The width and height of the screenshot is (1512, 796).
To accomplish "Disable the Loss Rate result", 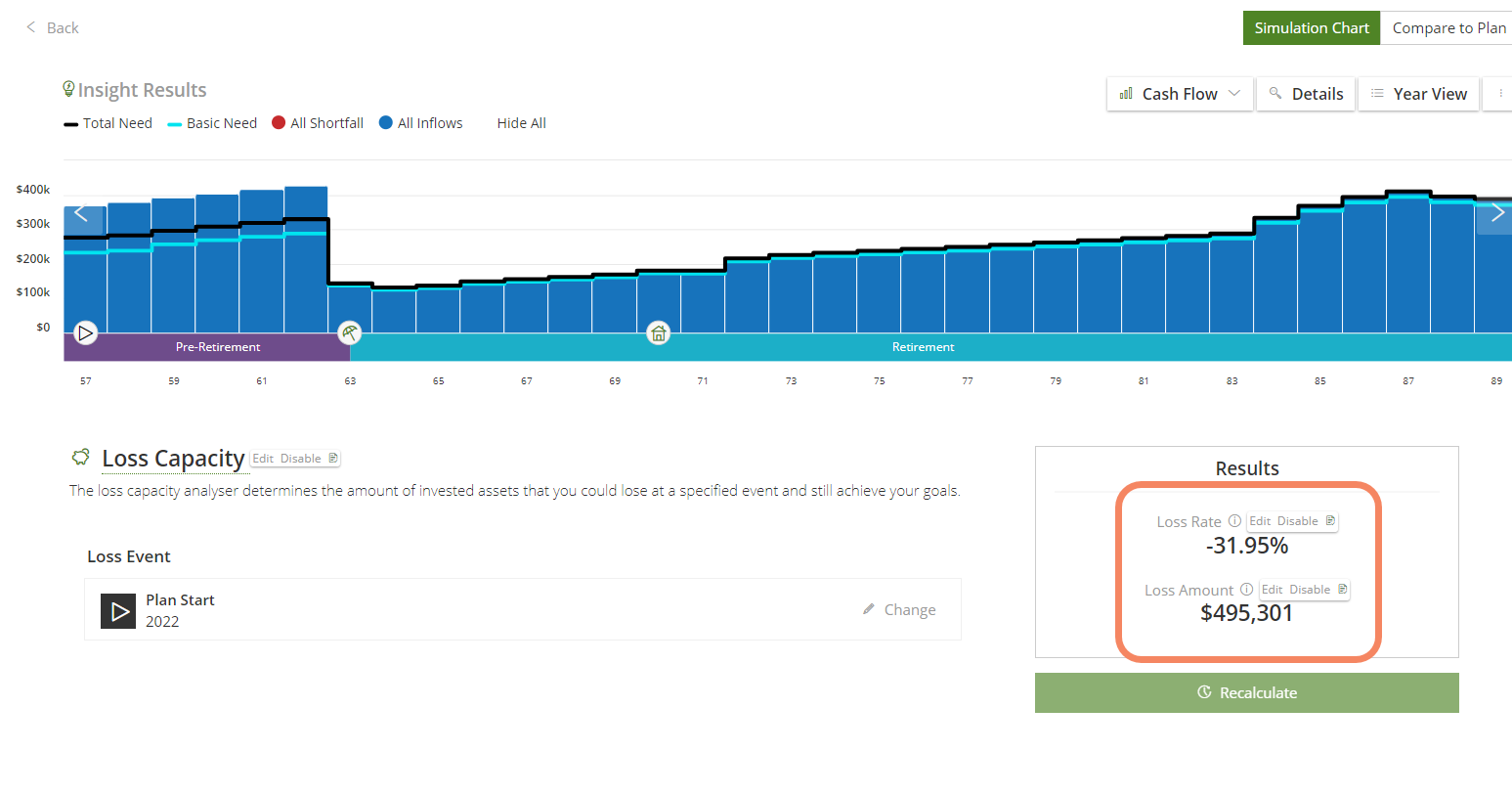I will (1297, 521).
